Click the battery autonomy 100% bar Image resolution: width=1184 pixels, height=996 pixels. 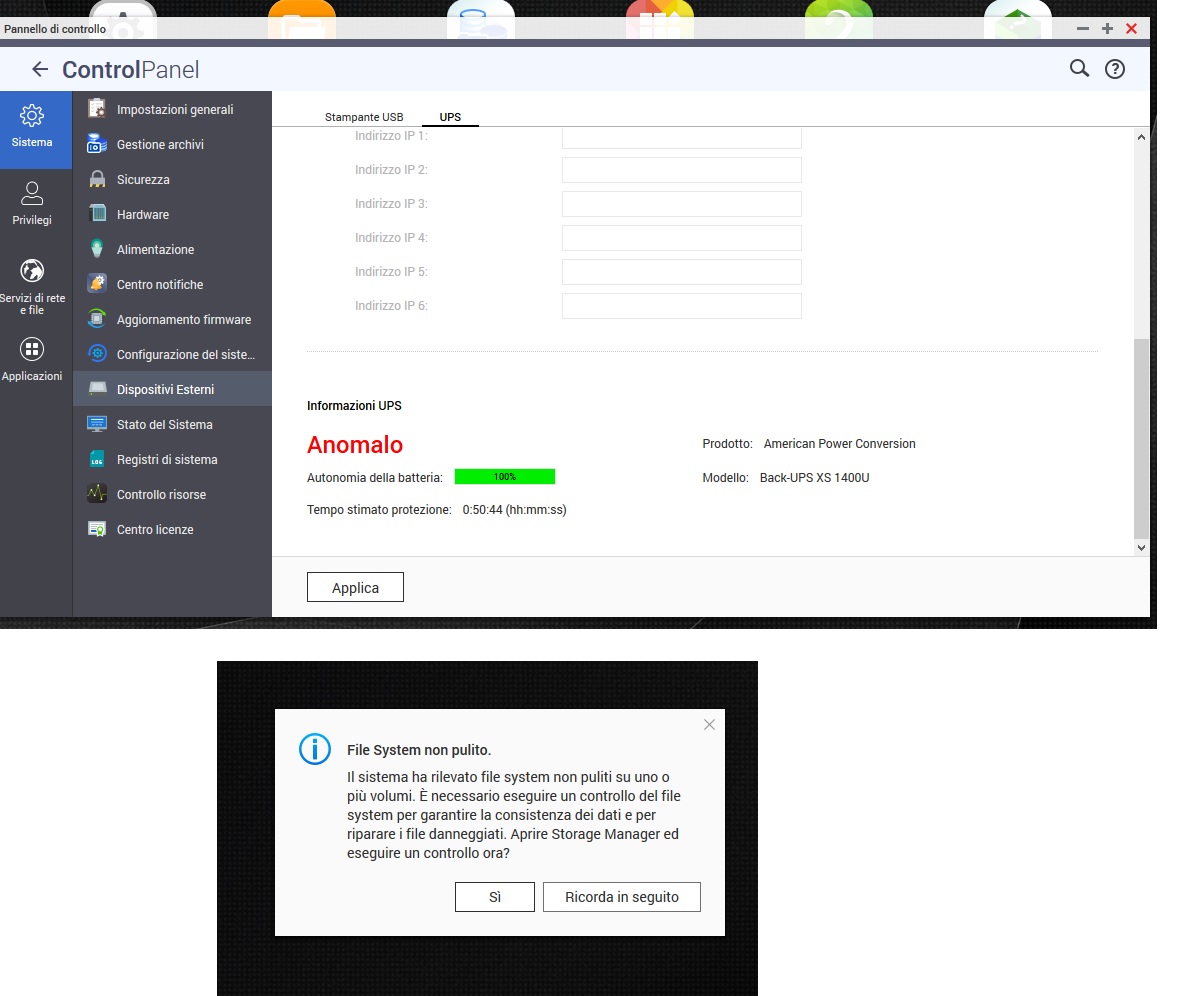coord(504,477)
